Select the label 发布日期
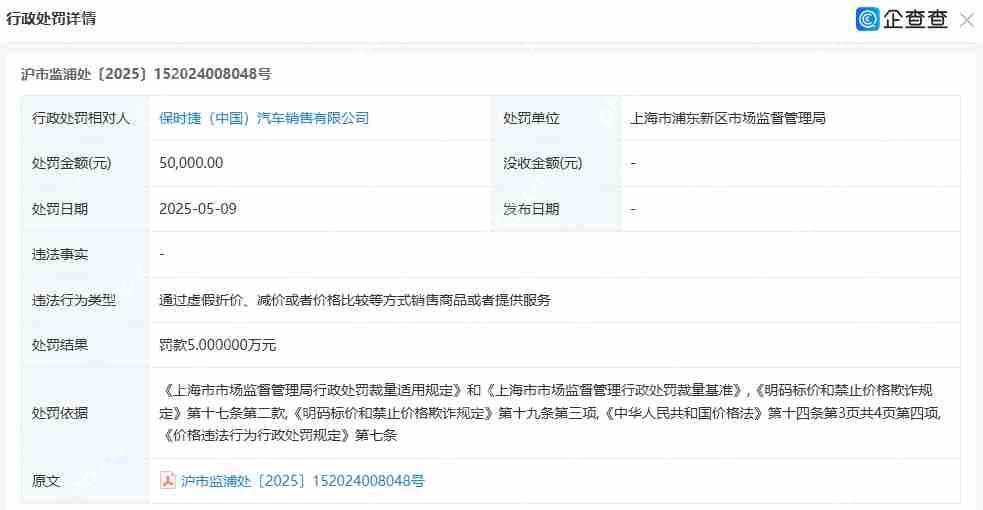The image size is (983, 510). 531,209
